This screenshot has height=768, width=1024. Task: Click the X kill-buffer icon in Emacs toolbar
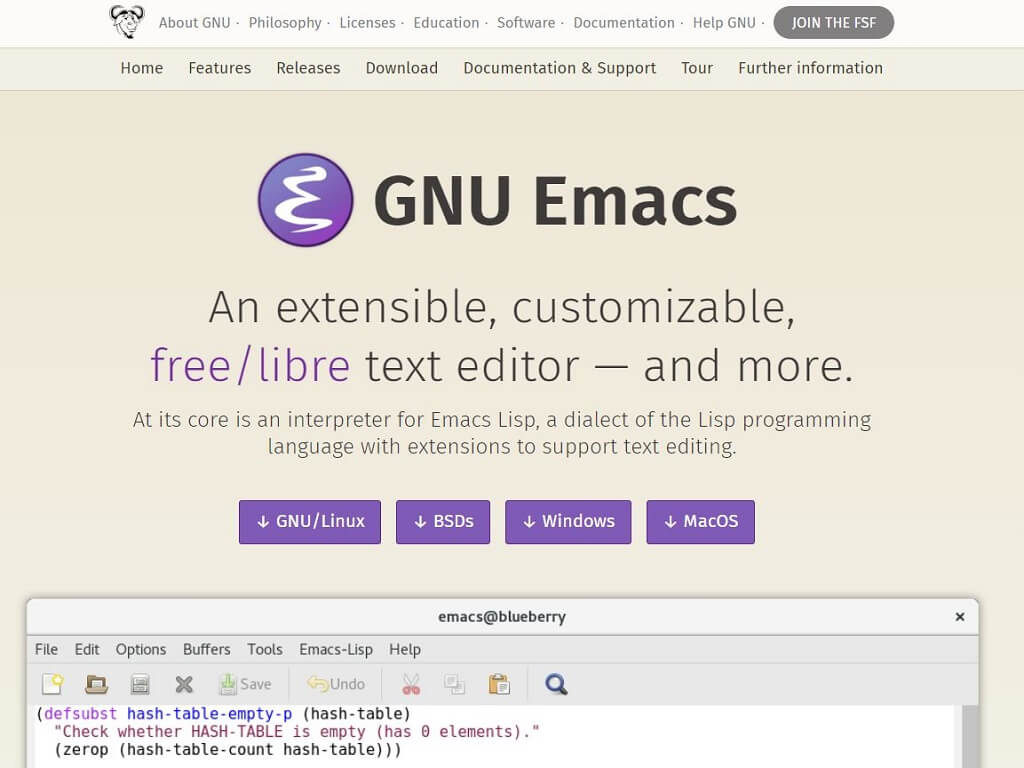point(184,684)
